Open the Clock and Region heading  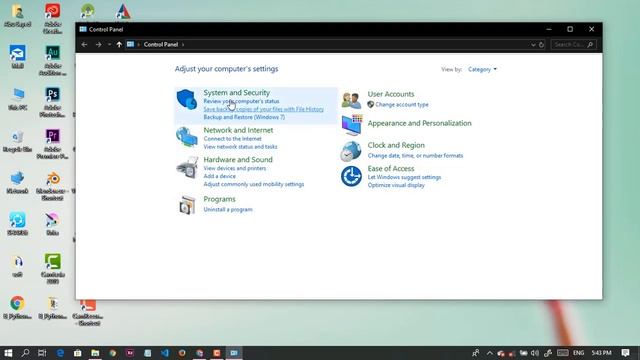point(396,145)
